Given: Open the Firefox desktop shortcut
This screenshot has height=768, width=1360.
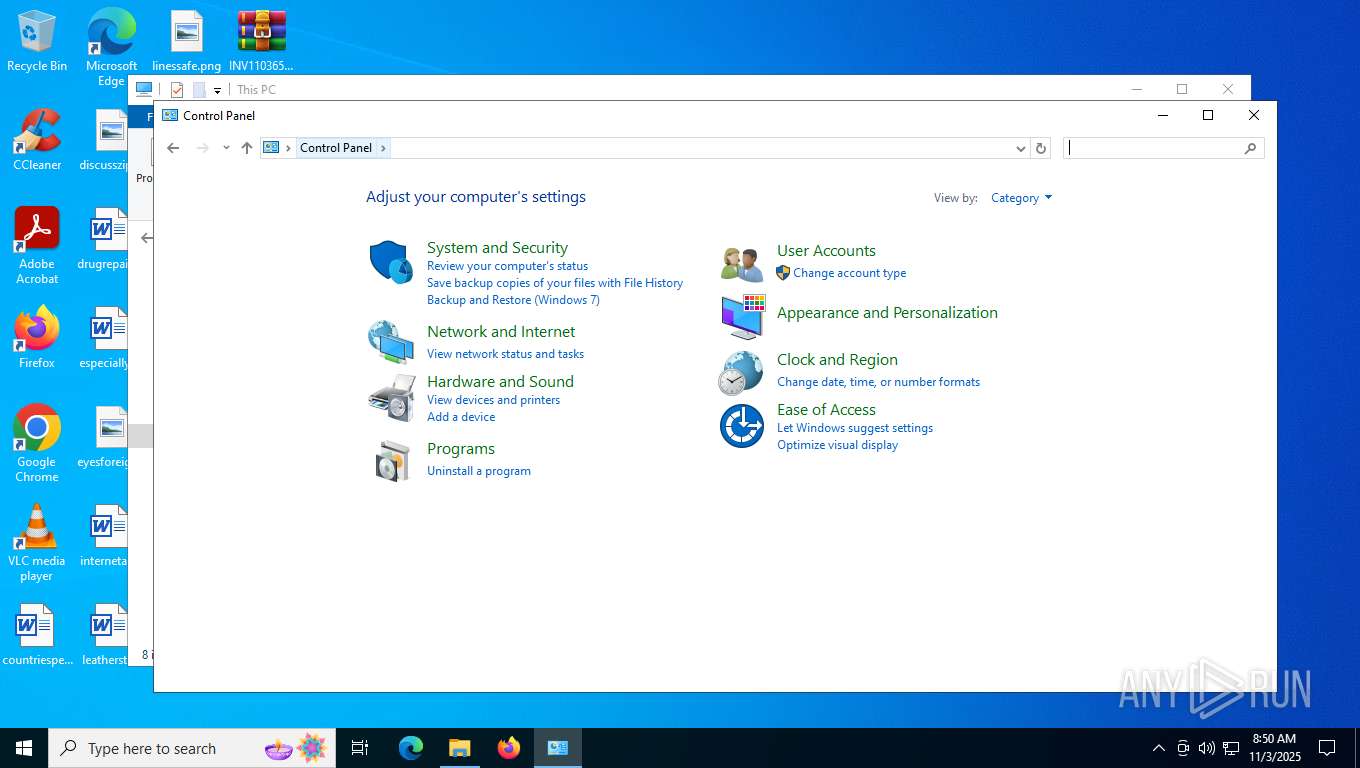Looking at the screenshot, I should tap(37, 338).
